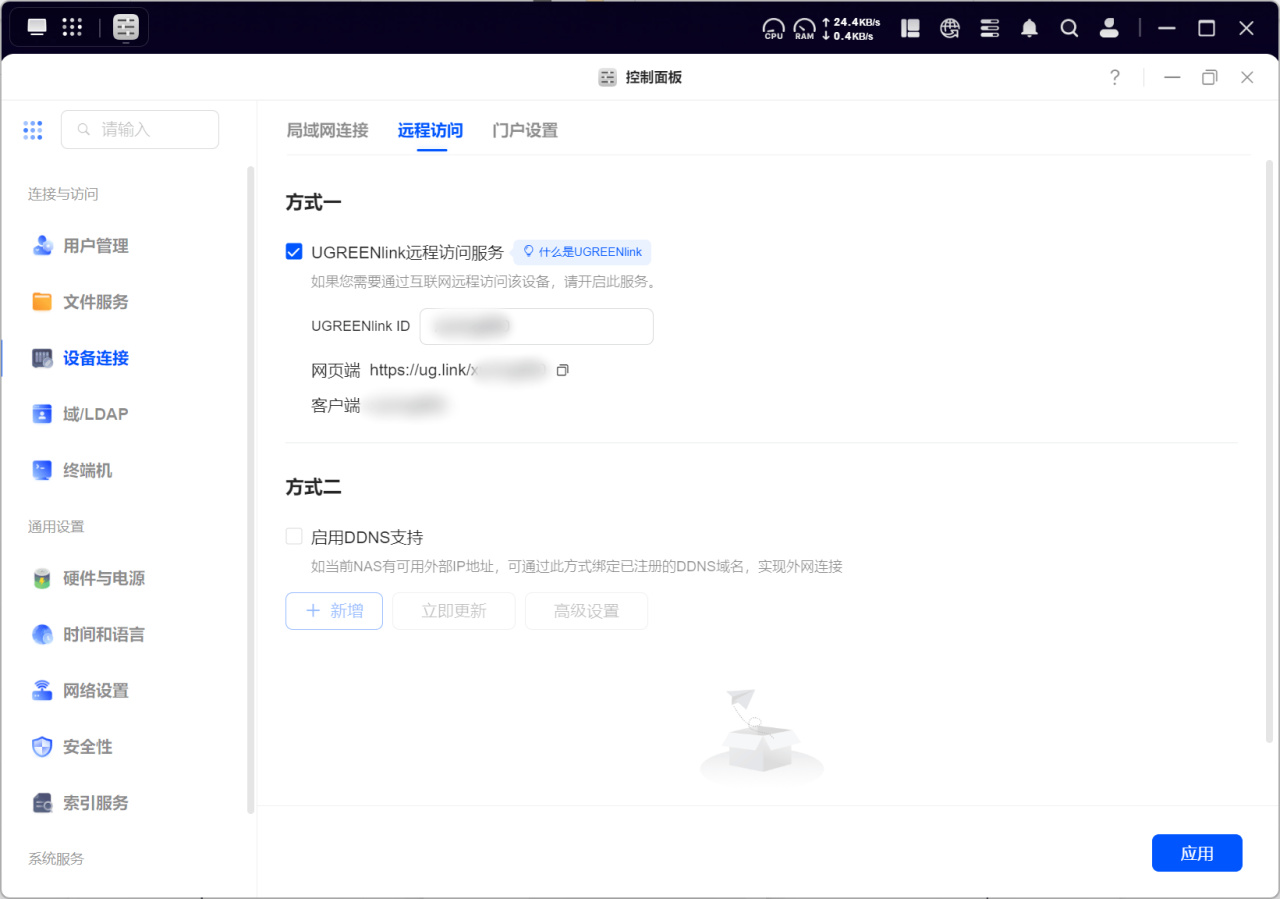Edit the UGREENlink ID field
1280x899 pixels.
[x=536, y=326]
